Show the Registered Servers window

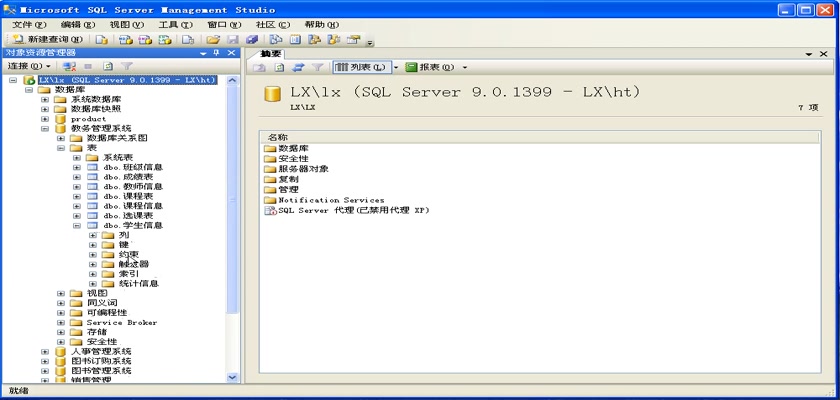point(275,40)
